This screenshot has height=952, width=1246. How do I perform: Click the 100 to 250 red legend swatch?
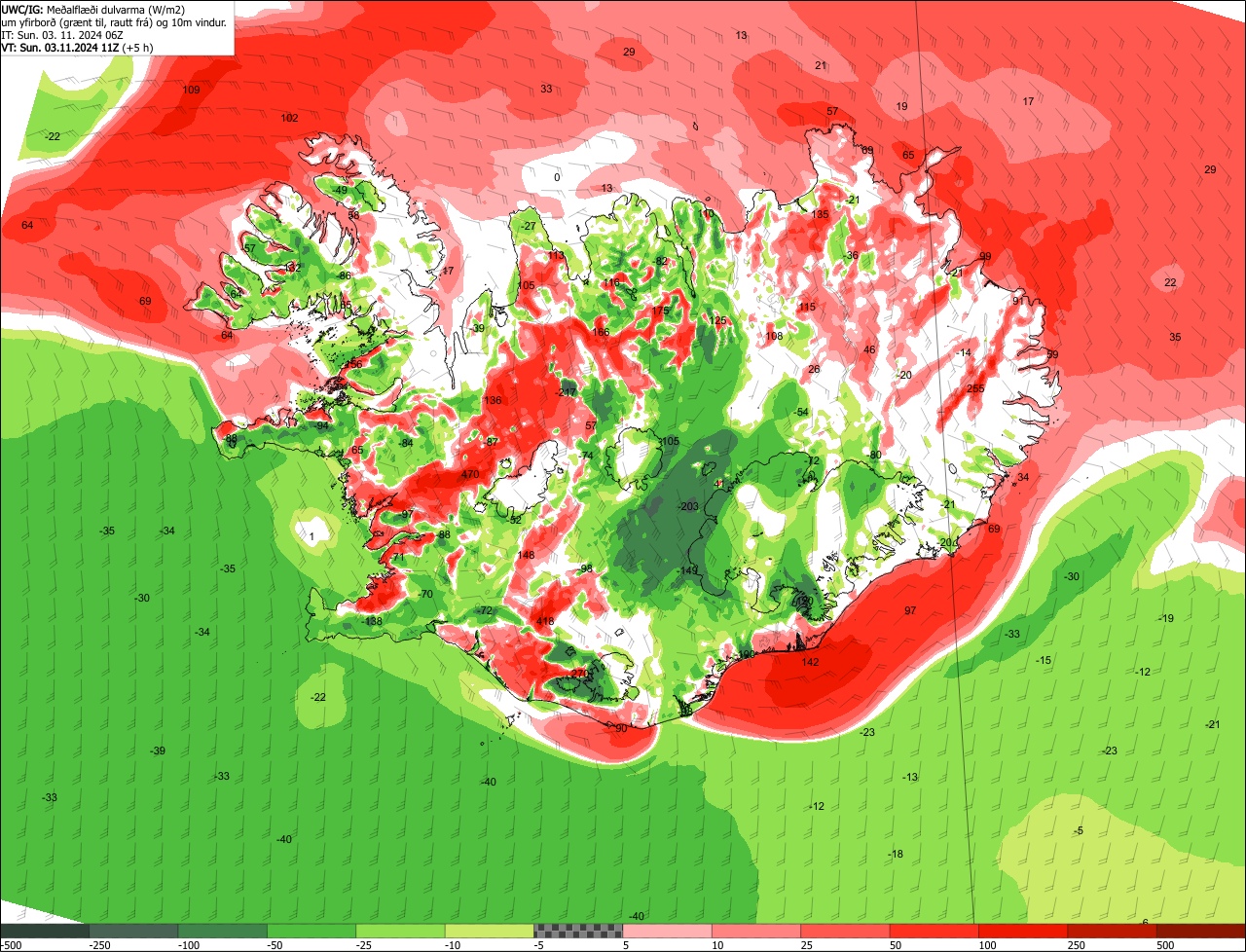1023,931
